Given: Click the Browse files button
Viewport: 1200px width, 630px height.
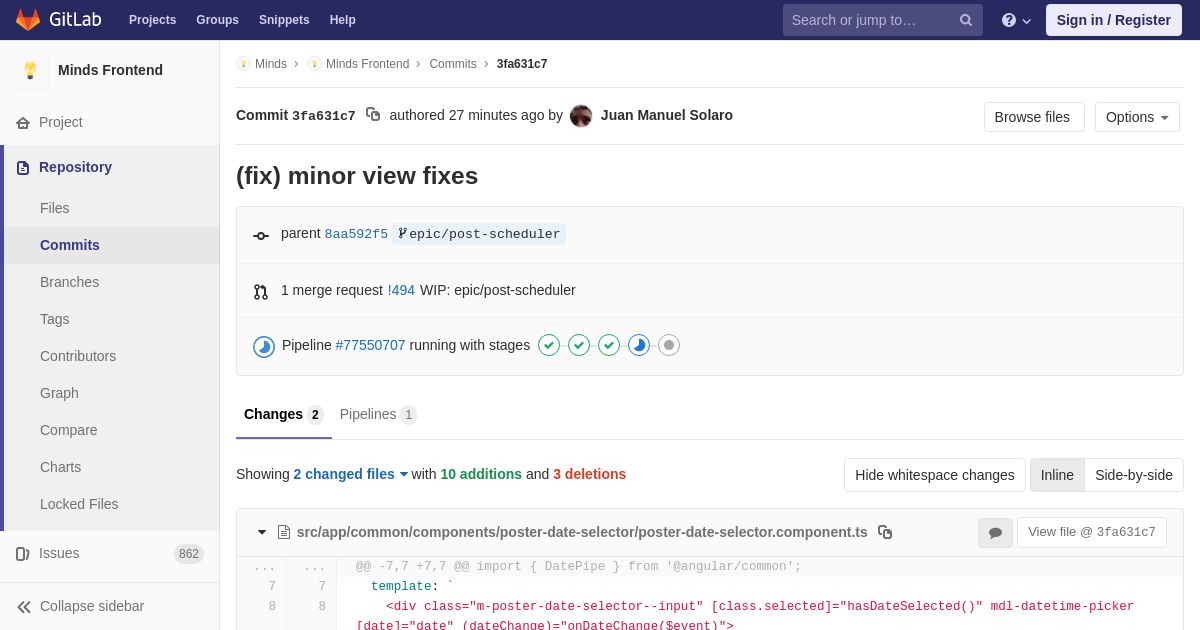Looking at the screenshot, I should [1033, 117].
